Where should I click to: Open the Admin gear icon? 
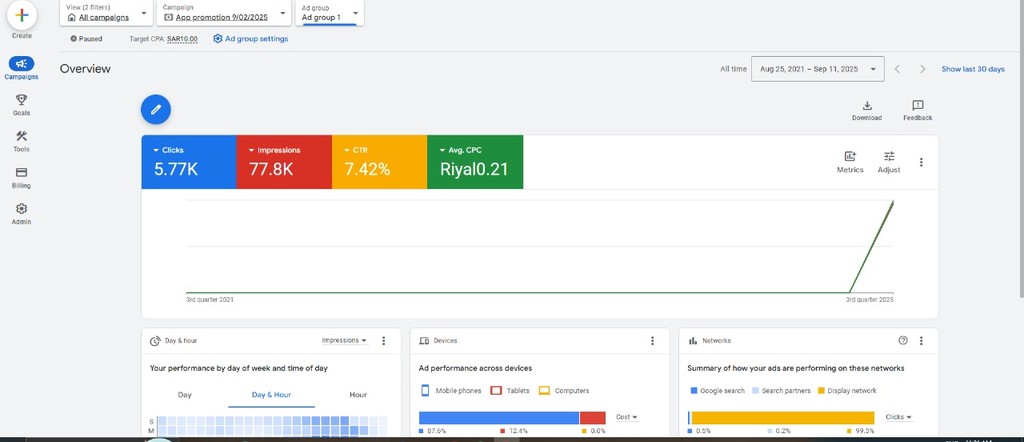[21, 209]
